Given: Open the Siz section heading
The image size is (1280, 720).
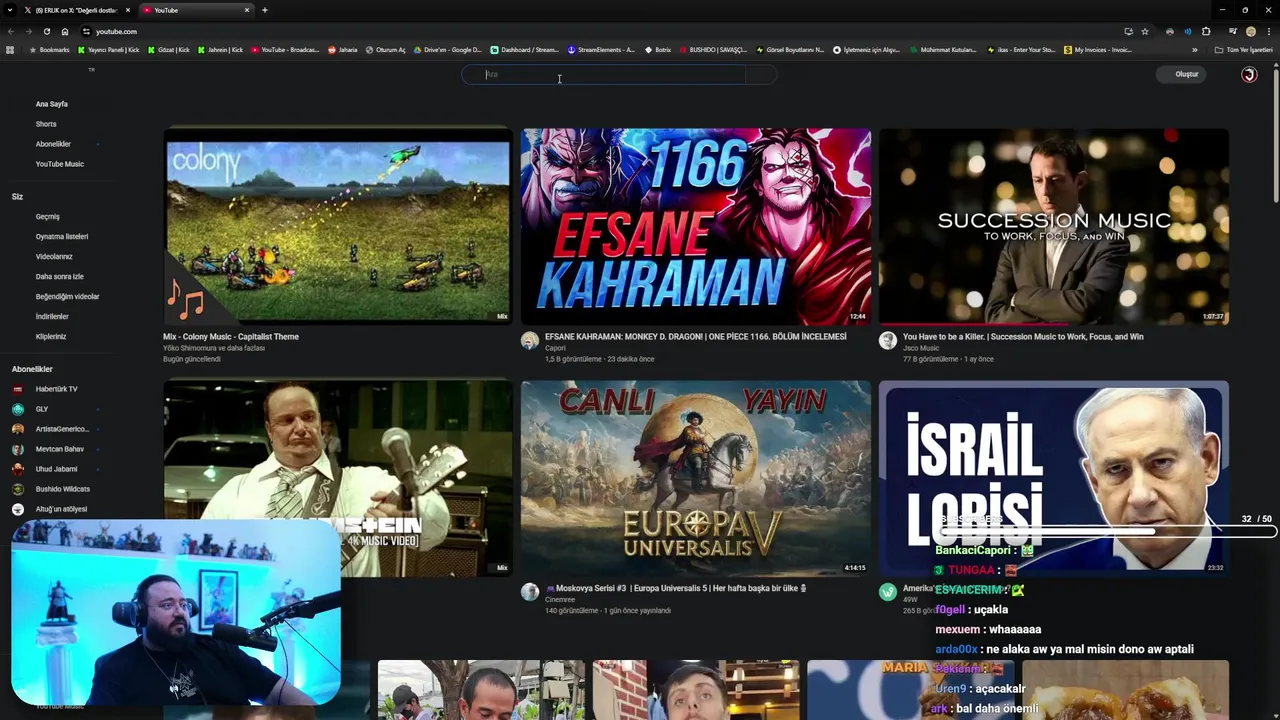Looking at the screenshot, I should pos(17,197).
